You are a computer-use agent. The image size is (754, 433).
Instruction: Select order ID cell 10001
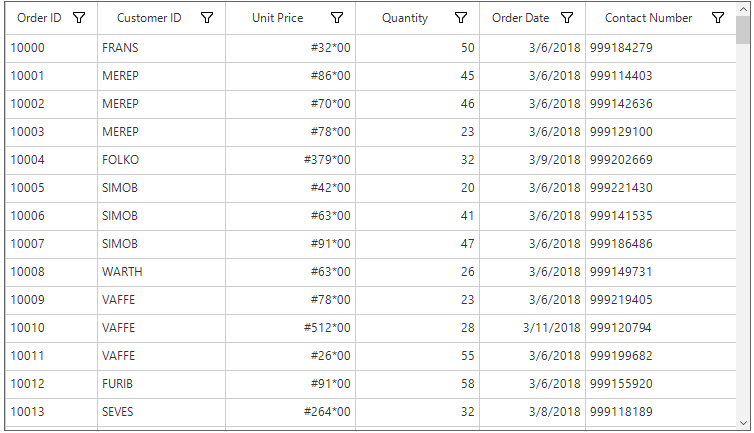pos(51,76)
